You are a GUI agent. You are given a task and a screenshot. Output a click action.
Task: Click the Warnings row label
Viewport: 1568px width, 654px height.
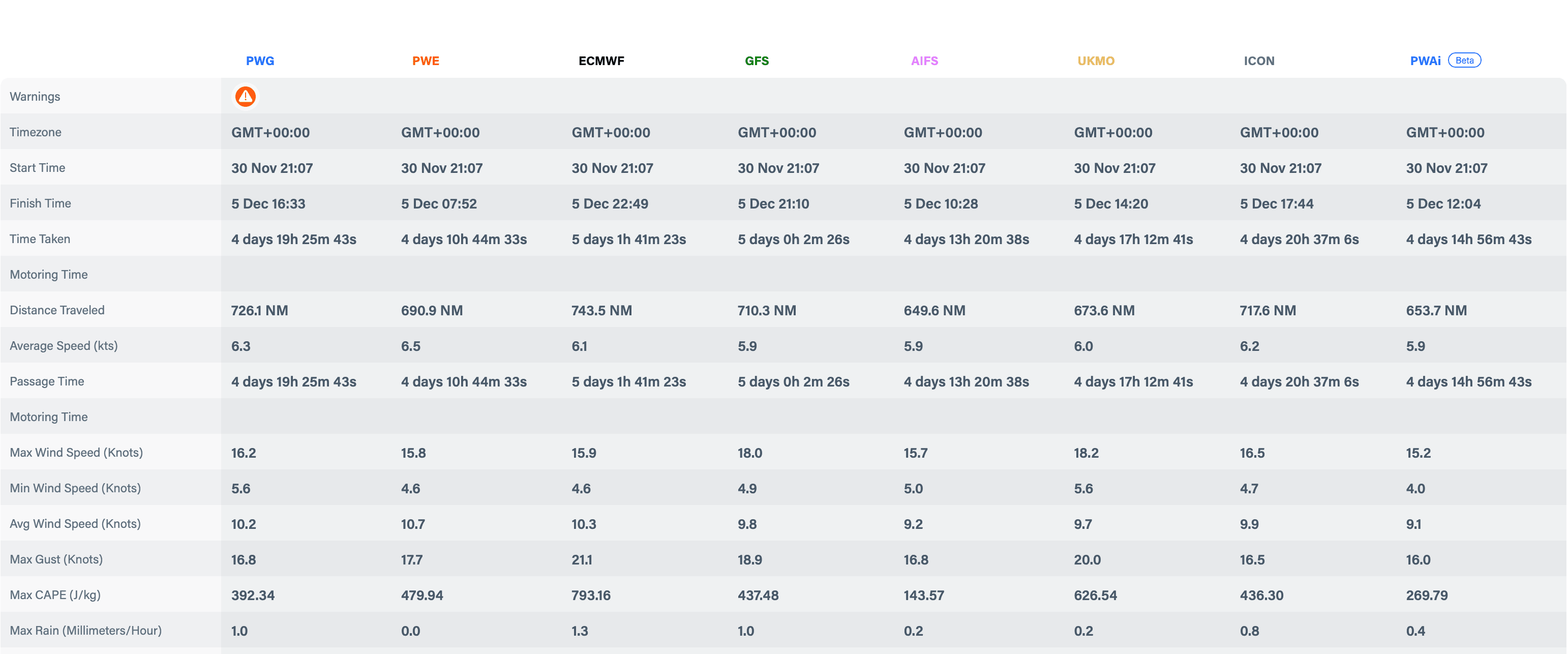coord(35,96)
